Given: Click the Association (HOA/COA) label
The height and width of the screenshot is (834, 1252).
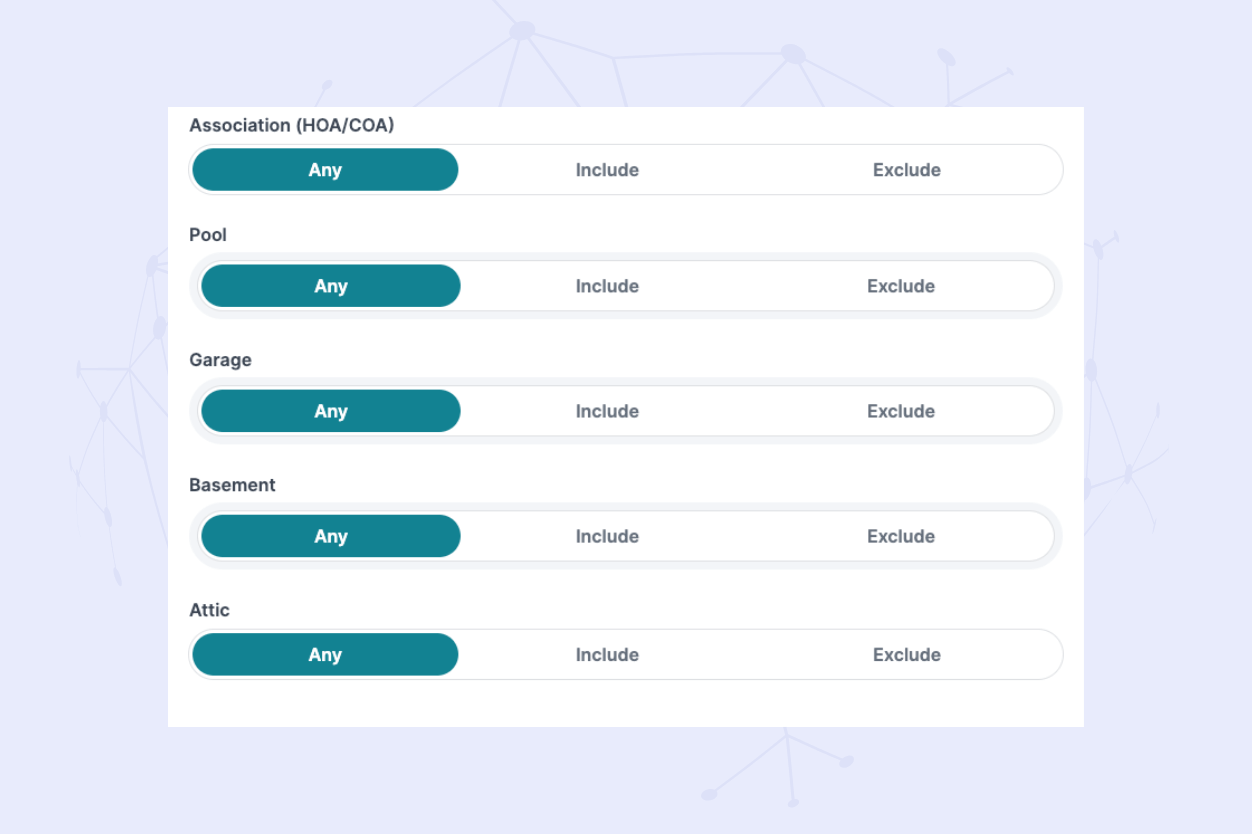Looking at the screenshot, I should click(291, 125).
